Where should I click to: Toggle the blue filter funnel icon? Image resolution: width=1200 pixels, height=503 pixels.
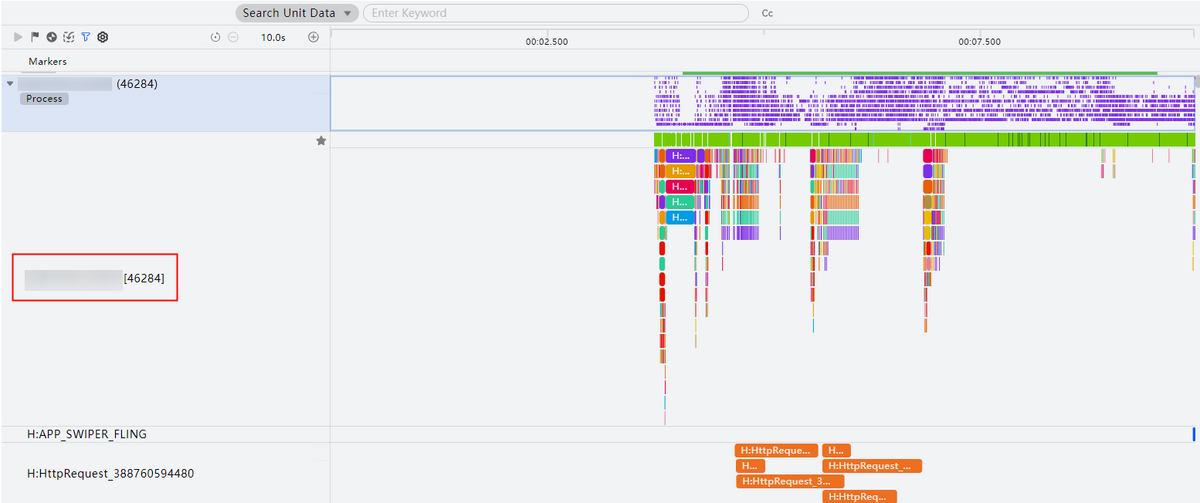point(85,37)
